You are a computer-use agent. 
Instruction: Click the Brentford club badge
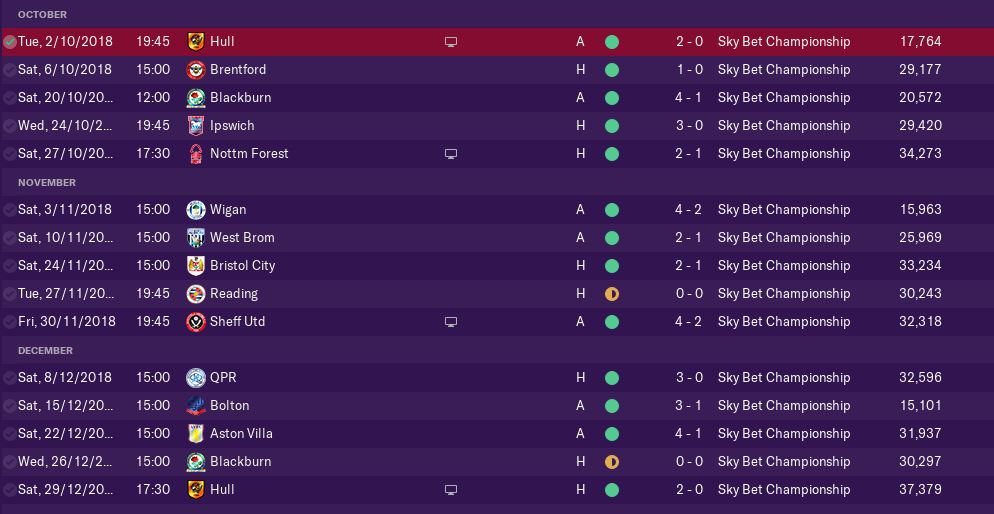click(x=196, y=70)
